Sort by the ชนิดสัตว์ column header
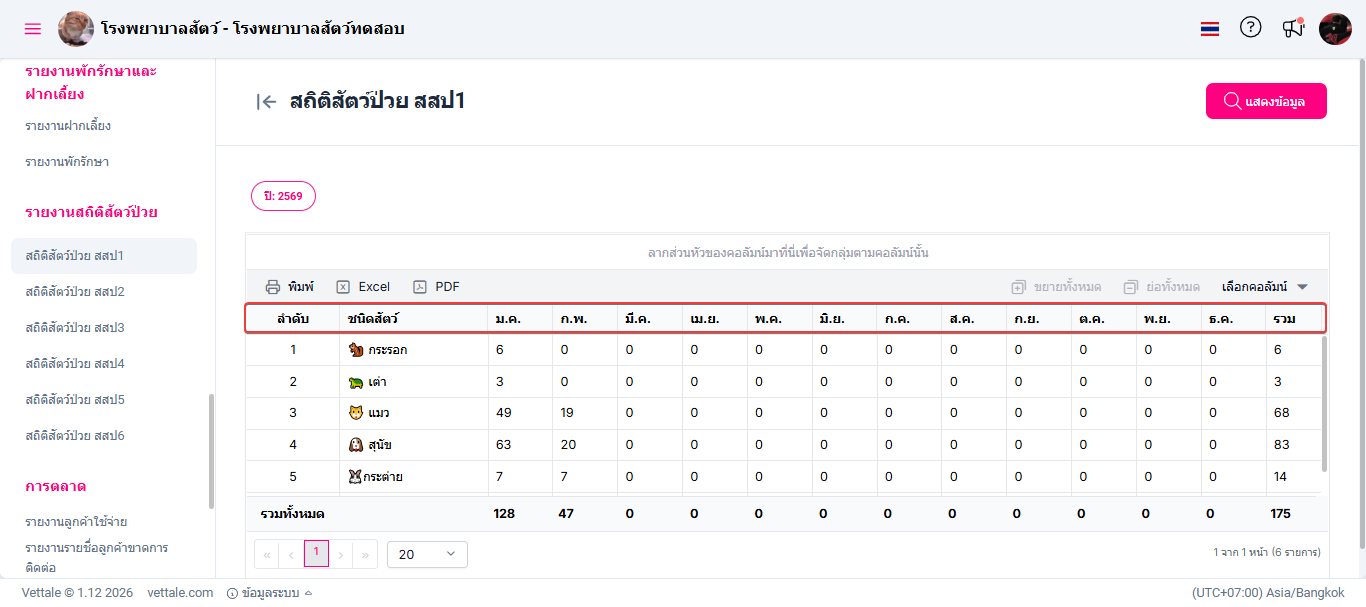 pyautogui.click(x=374, y=319)
